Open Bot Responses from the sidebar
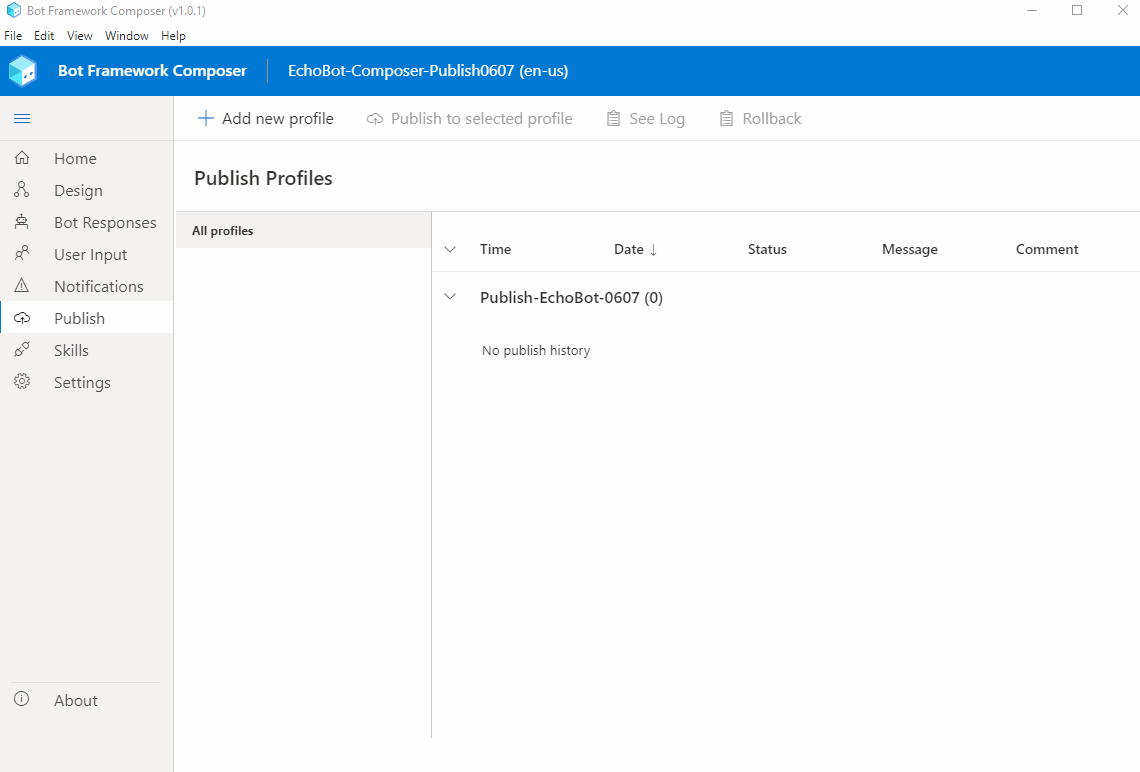Viewport: 1140px width, 772px height. 22,222
